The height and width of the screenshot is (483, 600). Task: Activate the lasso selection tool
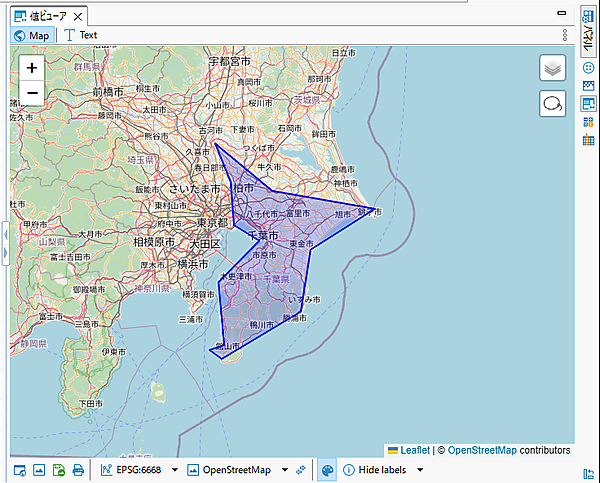553,104
